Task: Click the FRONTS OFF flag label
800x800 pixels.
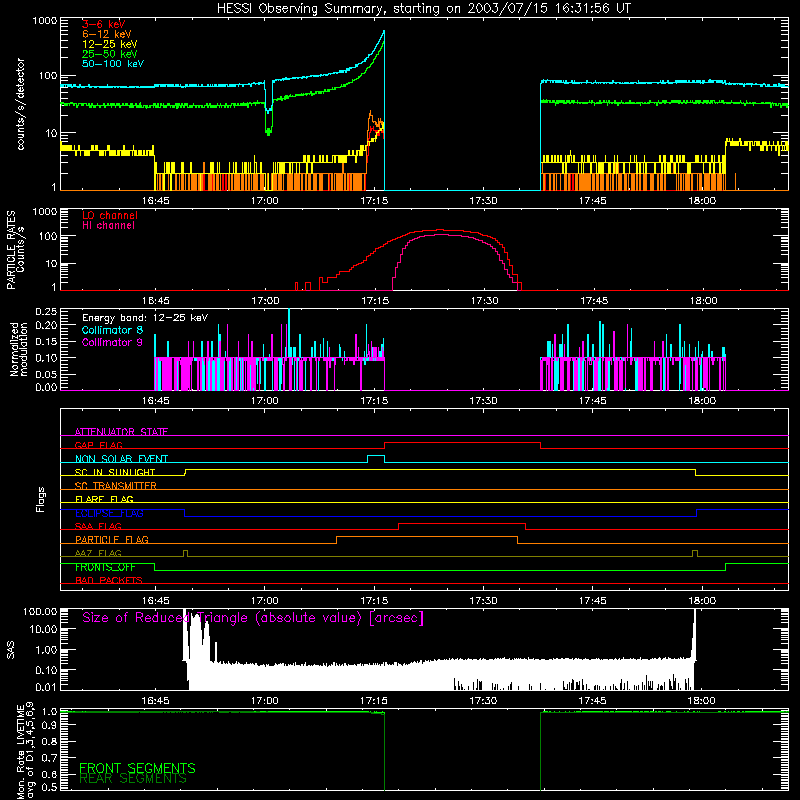Action: point(105,567)
